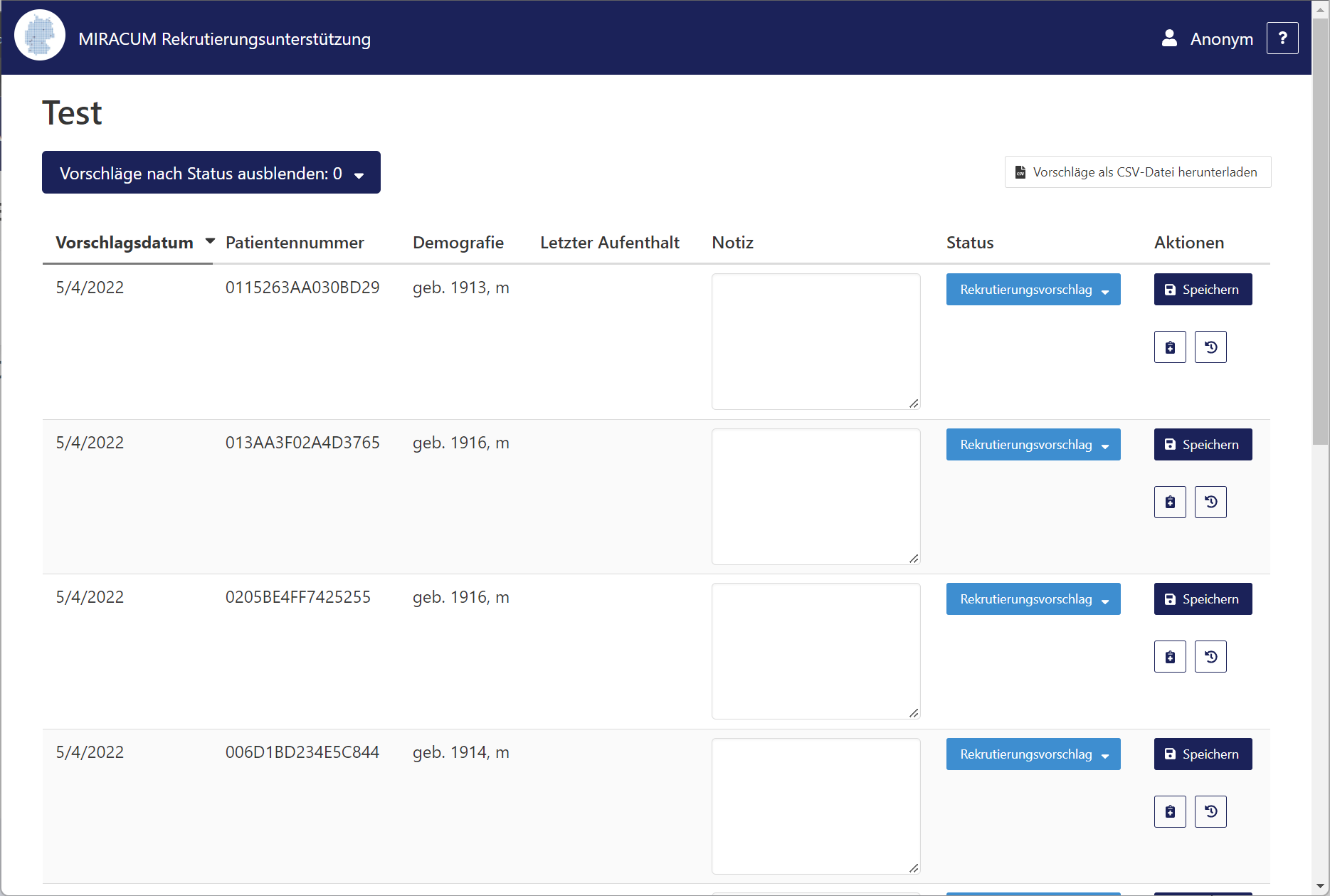Open status dropdown for patient 013AA3F02A4D3765
This screenshot has width=1330, height=896.
1033,445
